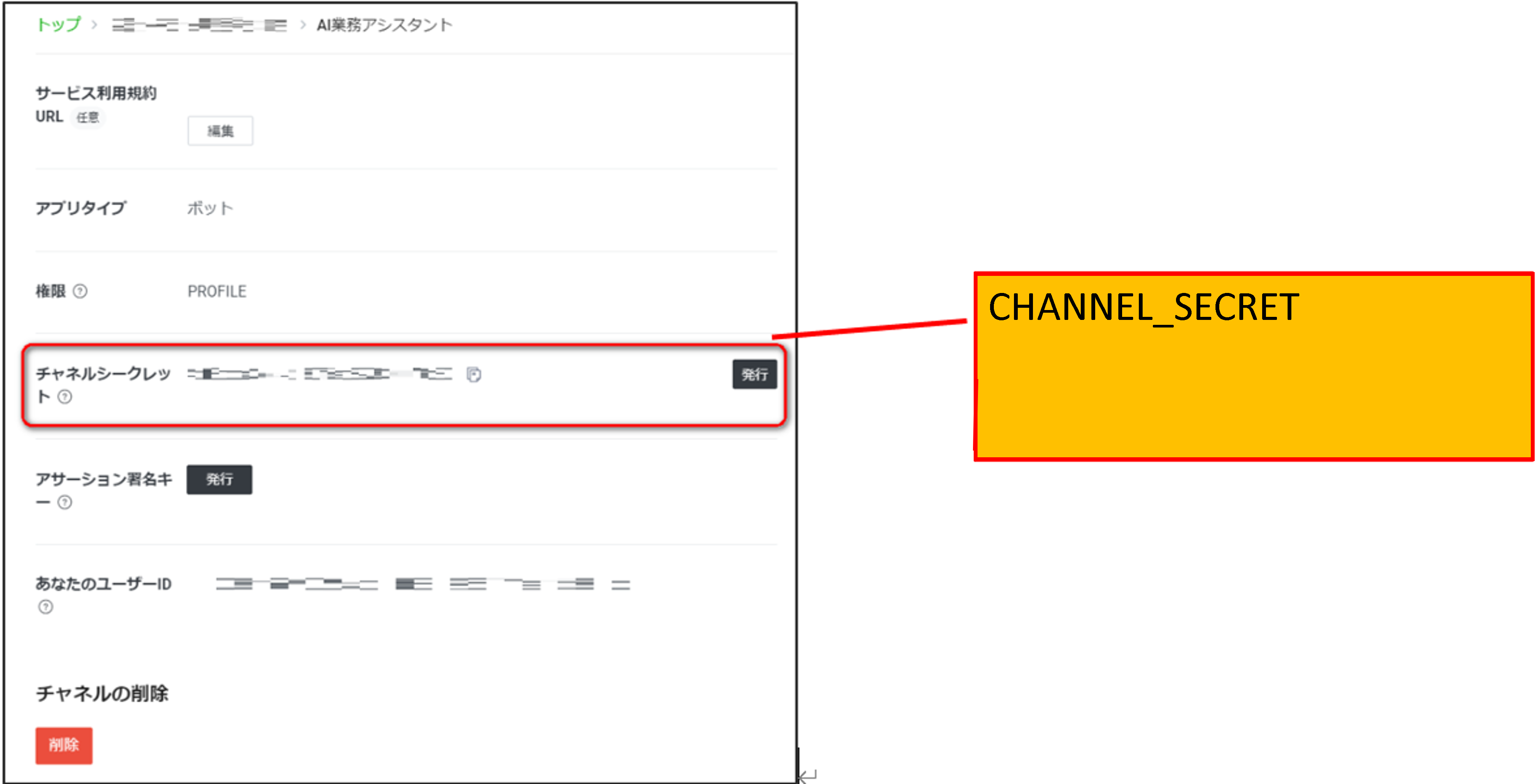Screen dimensions: 1535x784
Task: Select the orange CHANNEL_SECRET callout box
Action: [1253, 366]
